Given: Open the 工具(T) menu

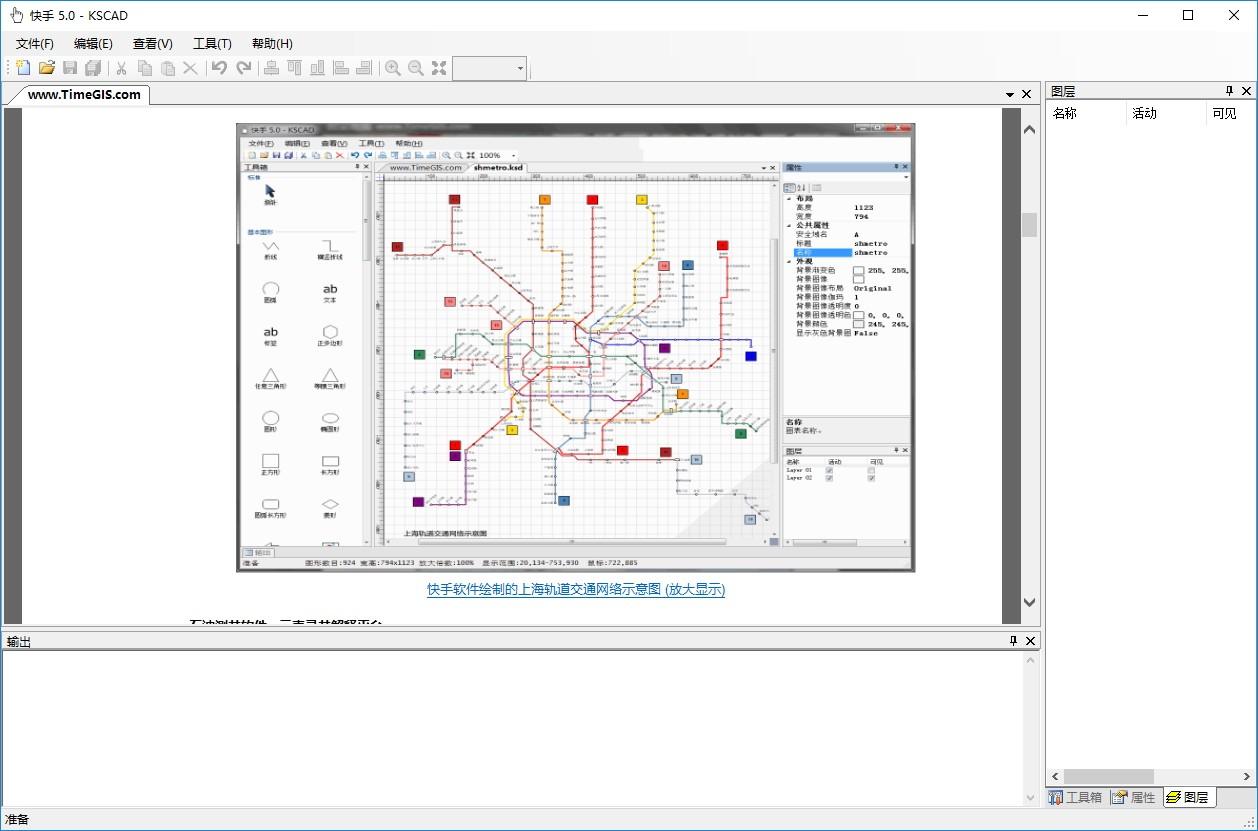Looking at the screenshot, I should (212, 43).
